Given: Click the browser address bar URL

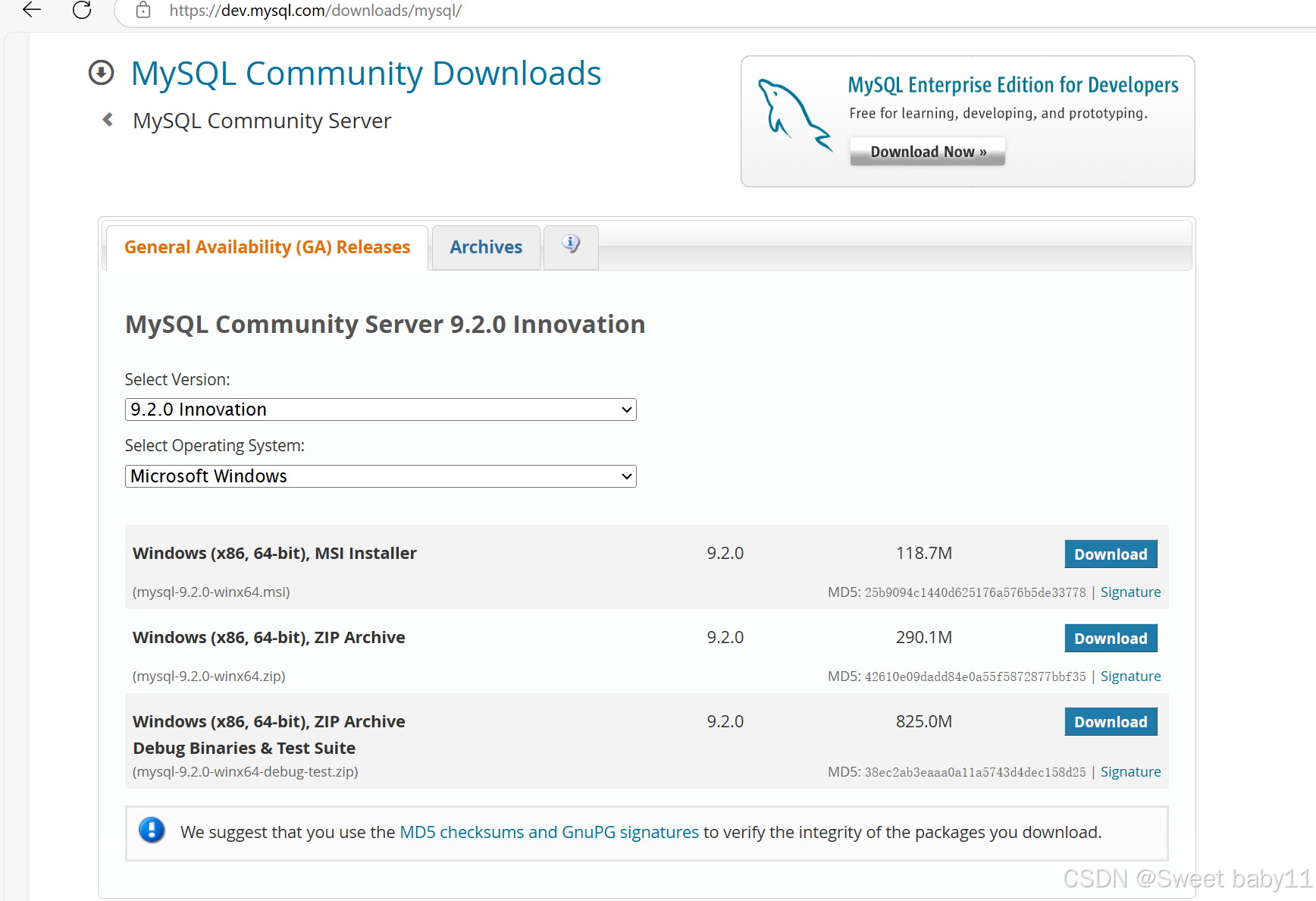Looking at the screenshot, I should (315, 11).
